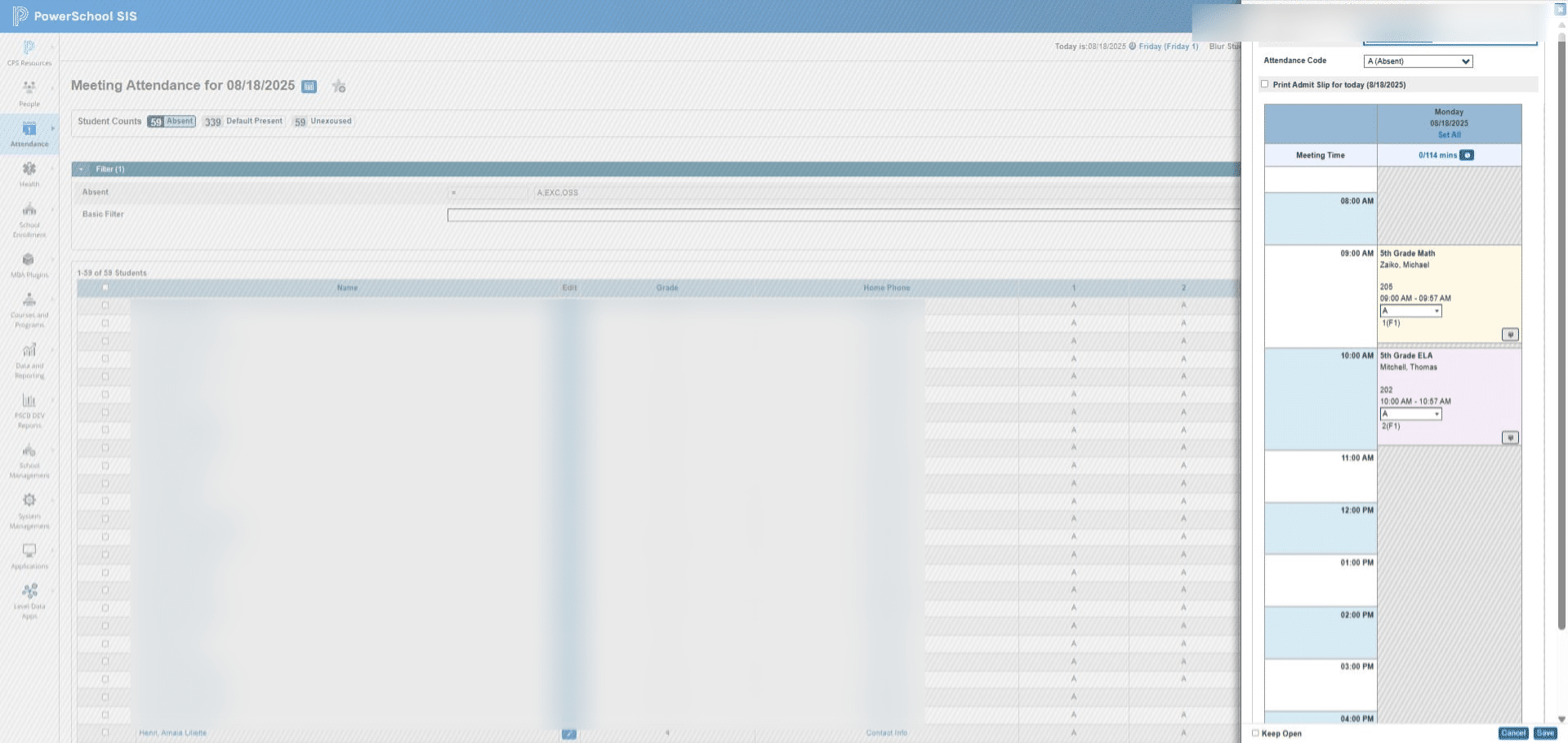The width and height of the screenshot is (1568, 743).
Task: Sort table by Name column header
Action: [x=347, y=287]
